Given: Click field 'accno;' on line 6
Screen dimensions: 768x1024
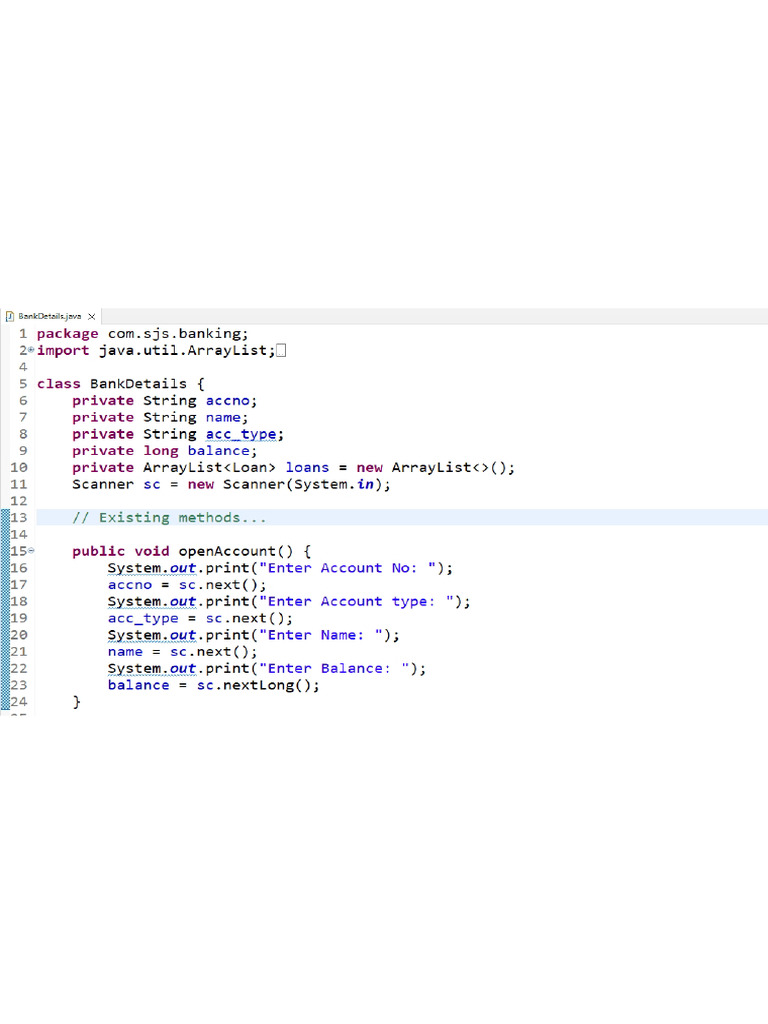Looking at the screenshot, I should tap(231, 400).
